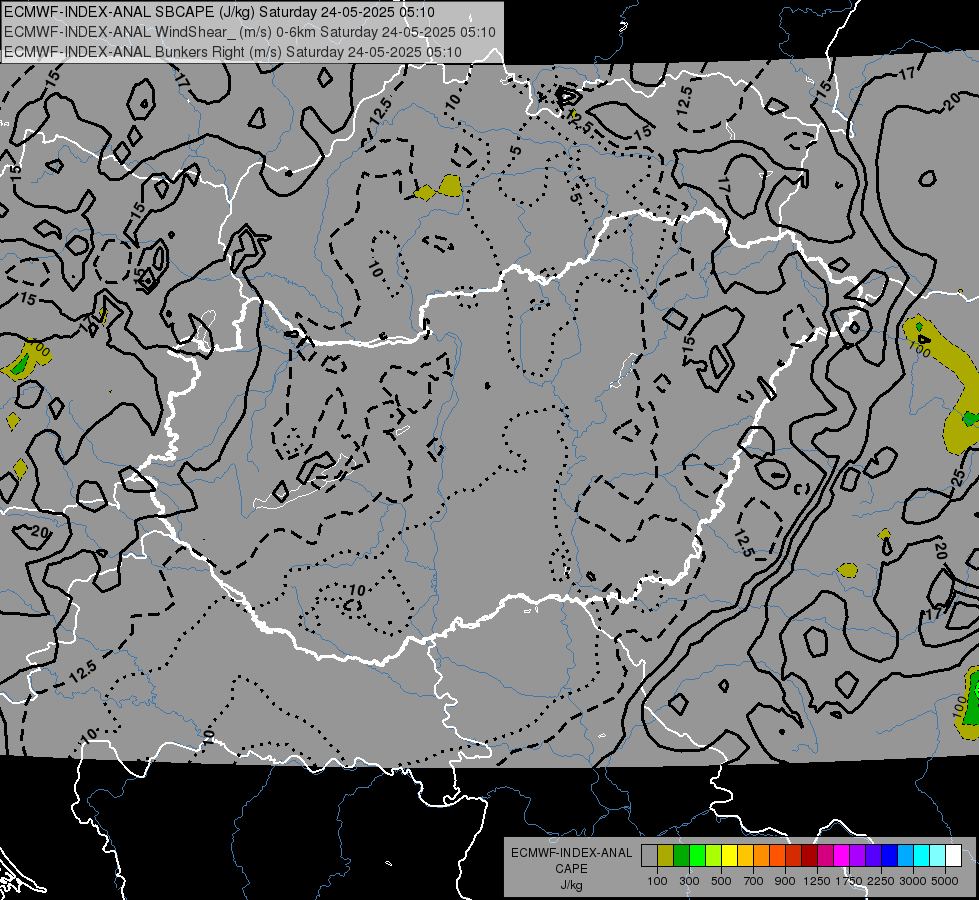Click the 2250 legend scale label

click(881, 881)
